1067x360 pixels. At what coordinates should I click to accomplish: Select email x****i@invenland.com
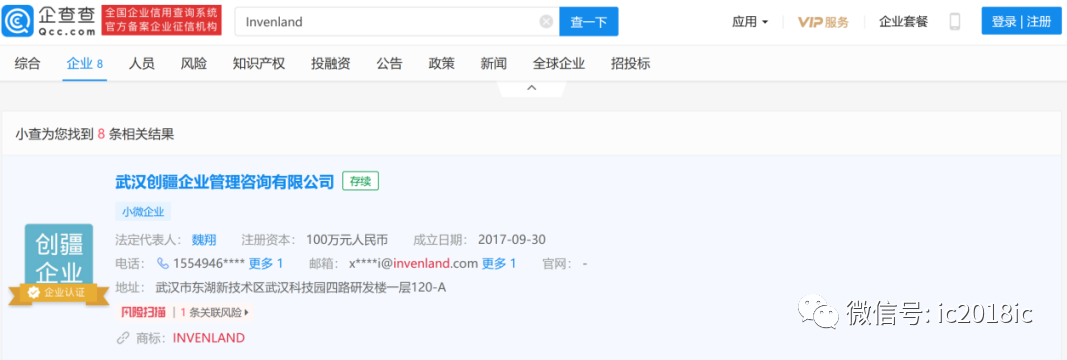(x=414, y=263)
